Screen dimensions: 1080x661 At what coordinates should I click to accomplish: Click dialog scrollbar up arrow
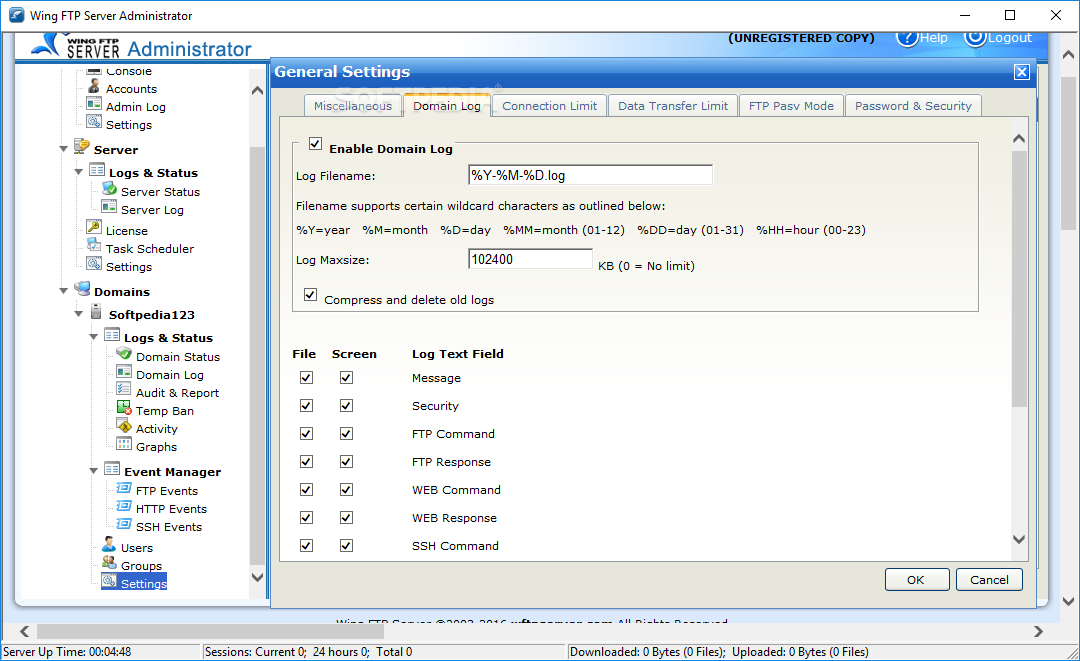pos(1019,138)
